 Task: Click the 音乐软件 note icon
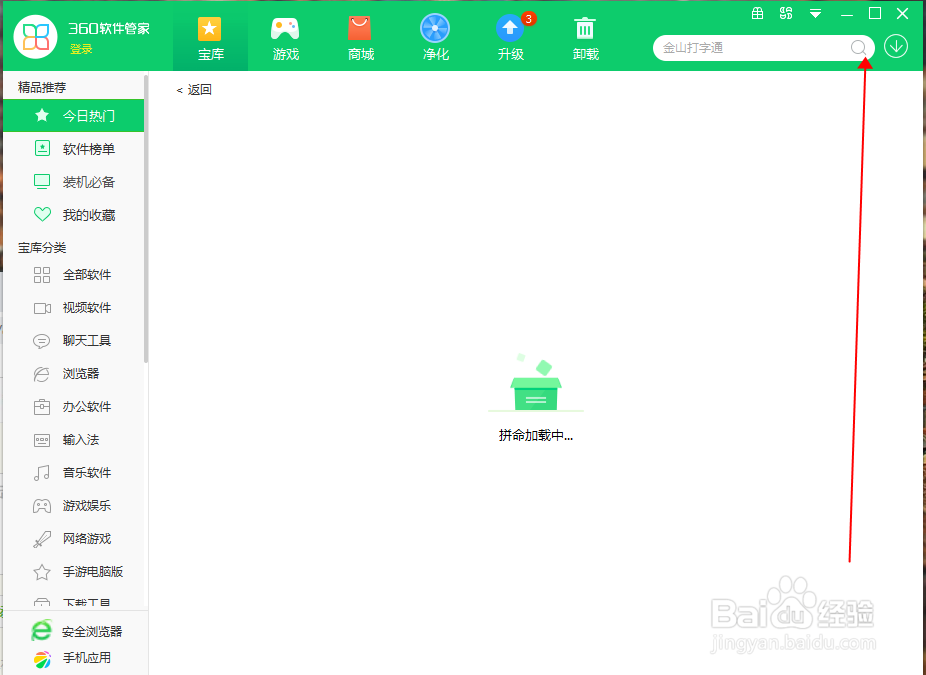coord(42,473)
